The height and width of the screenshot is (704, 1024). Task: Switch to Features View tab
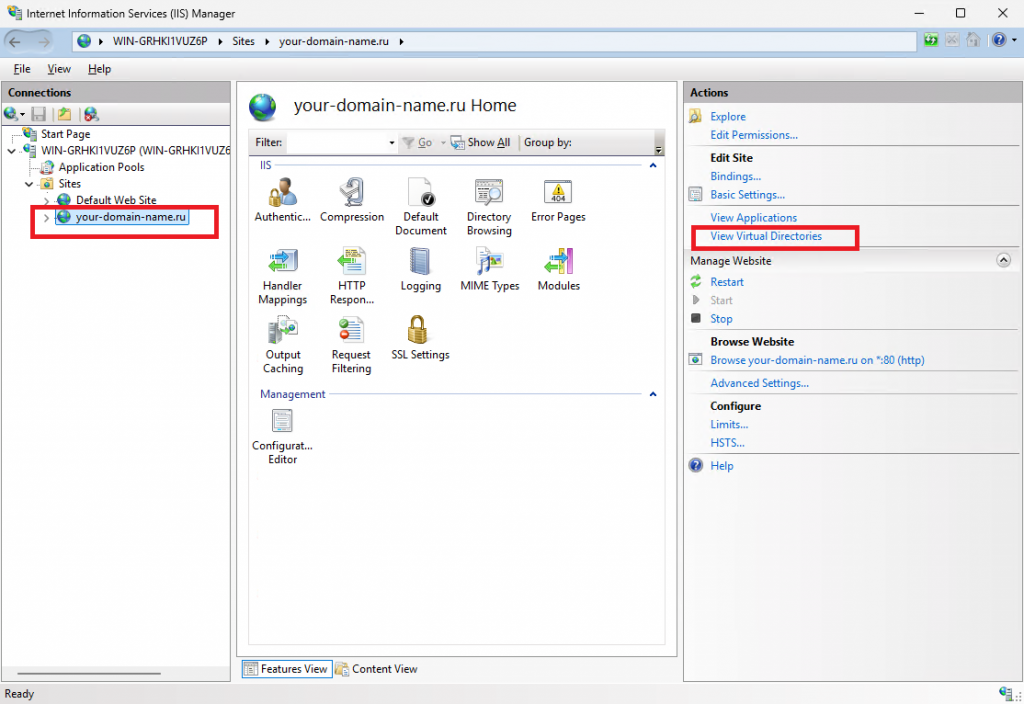[287, 669]
